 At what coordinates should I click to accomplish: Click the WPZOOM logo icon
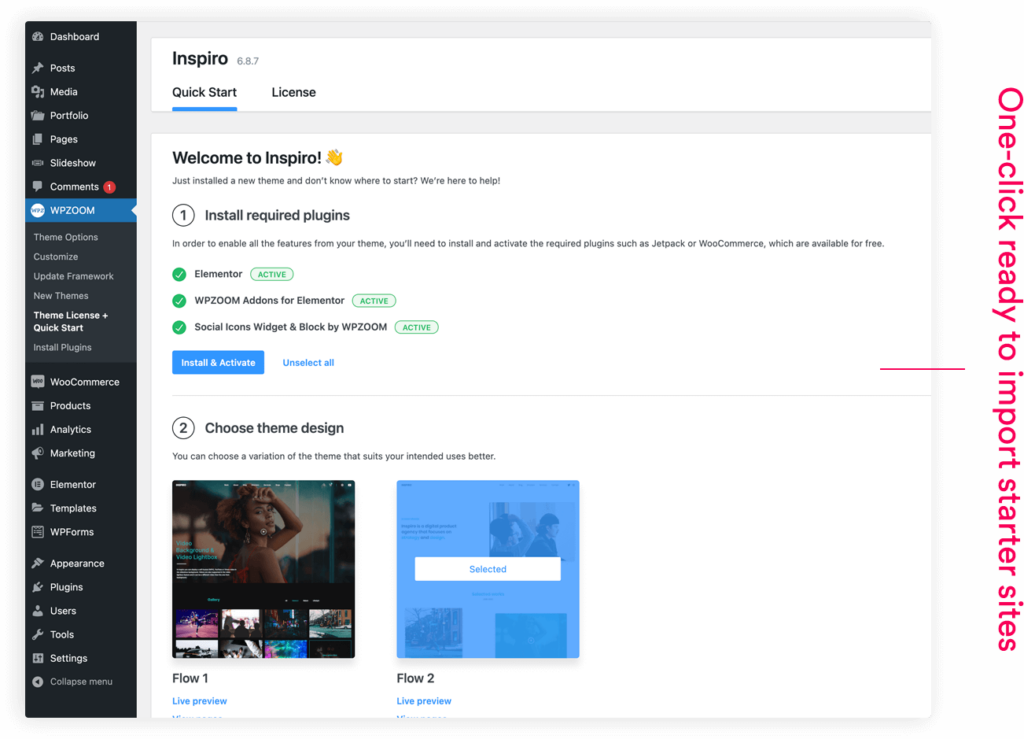point(38,210)
